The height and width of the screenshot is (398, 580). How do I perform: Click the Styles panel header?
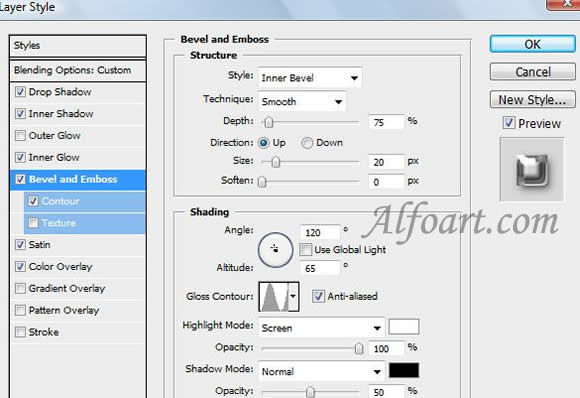pyautogui.click(x=78, y=45)
